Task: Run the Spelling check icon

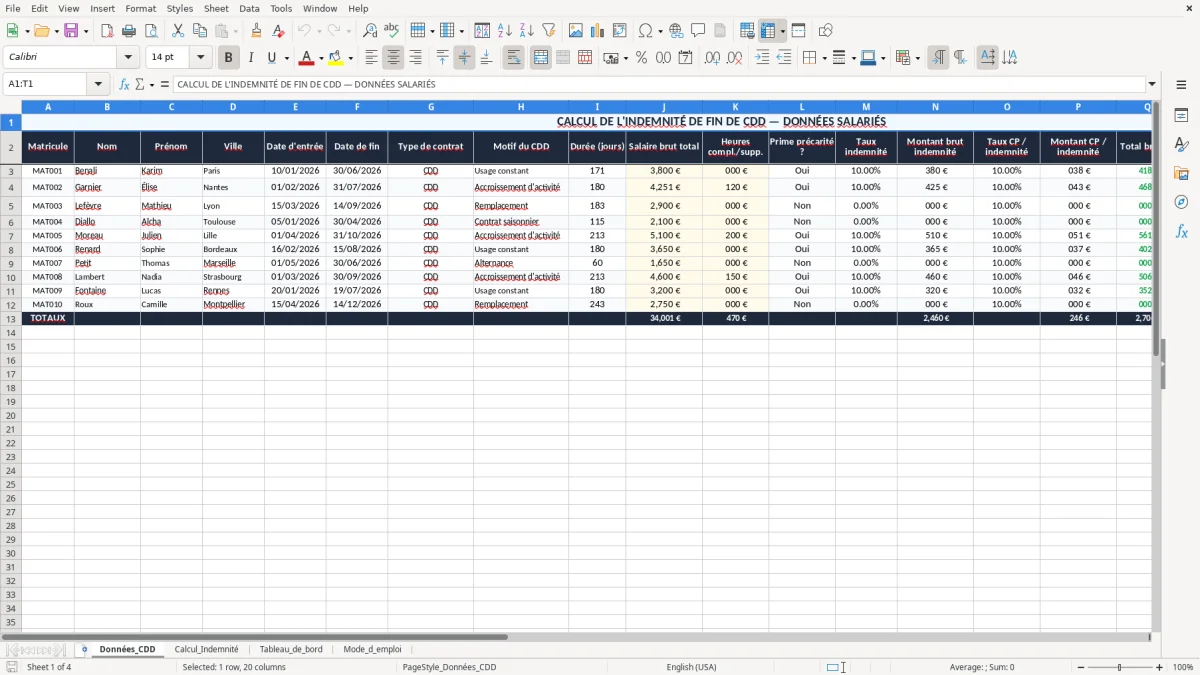Action: coord(392,31)
